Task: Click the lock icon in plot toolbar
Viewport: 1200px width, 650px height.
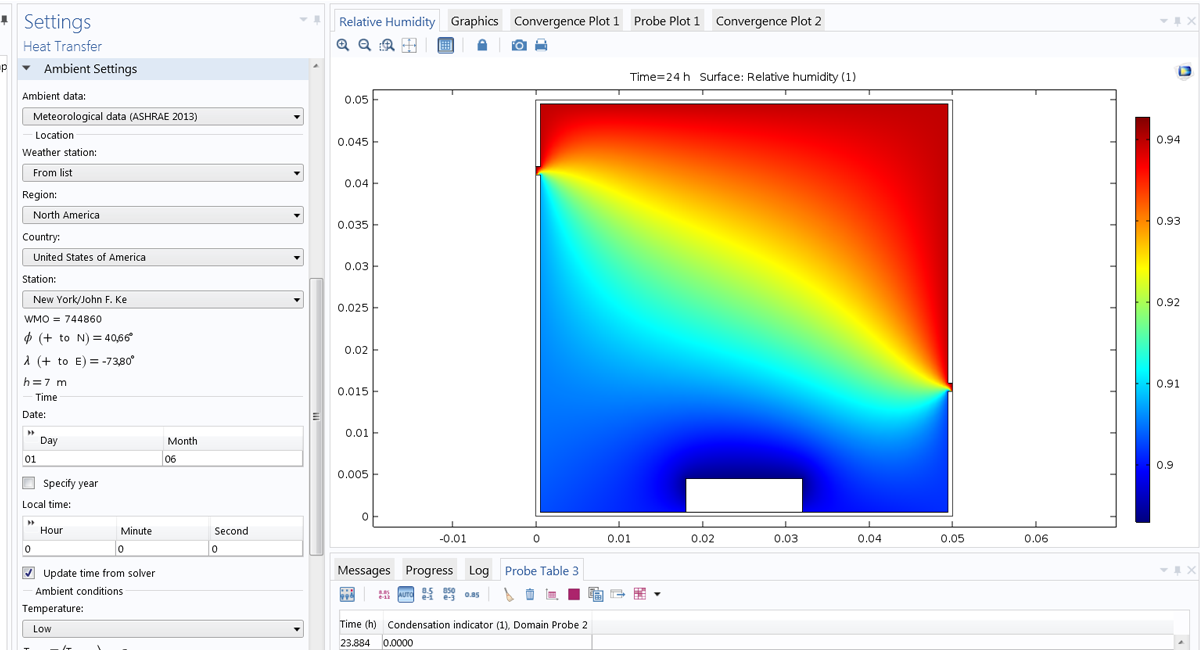Action: (482, 45)
